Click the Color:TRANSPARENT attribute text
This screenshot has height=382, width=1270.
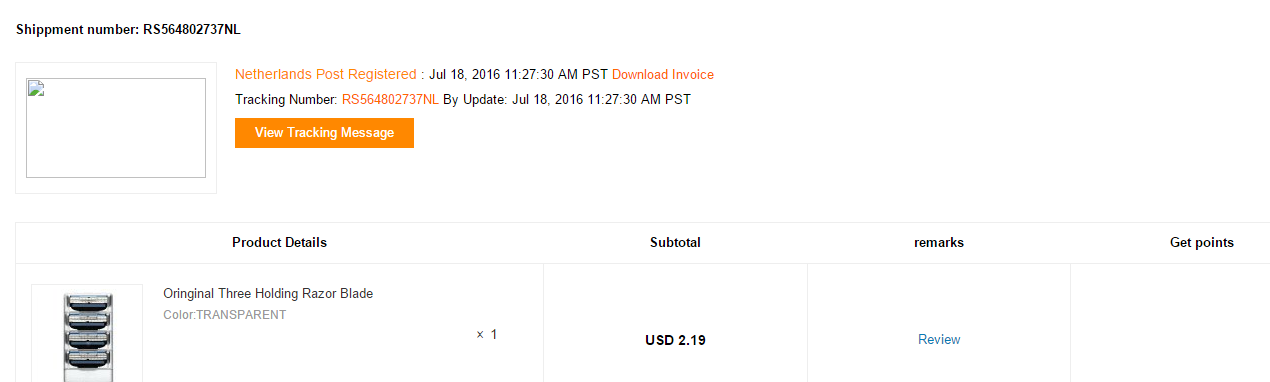click(x=225, y=315)
